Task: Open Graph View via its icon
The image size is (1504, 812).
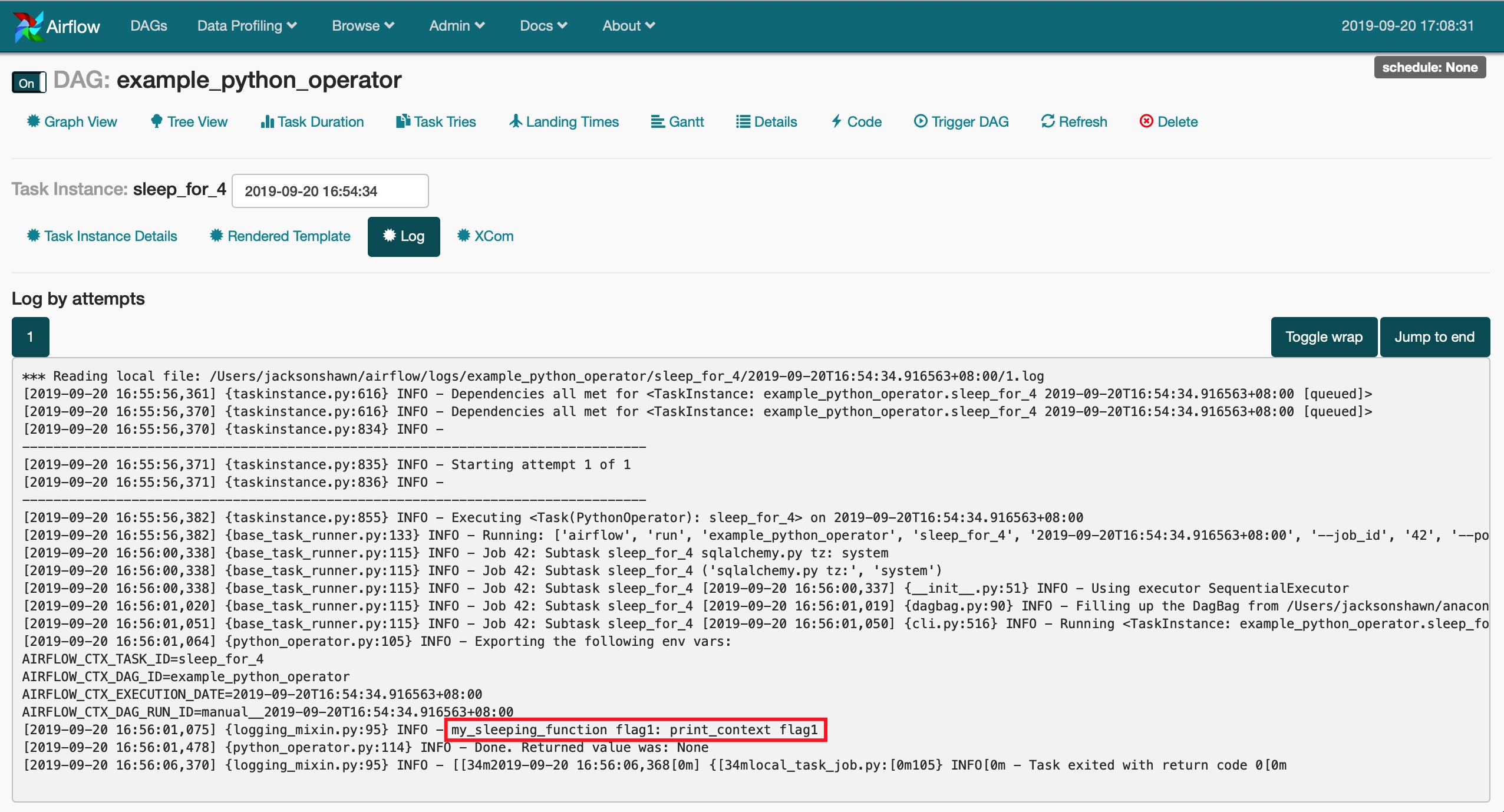Action: tap(34, 121)
